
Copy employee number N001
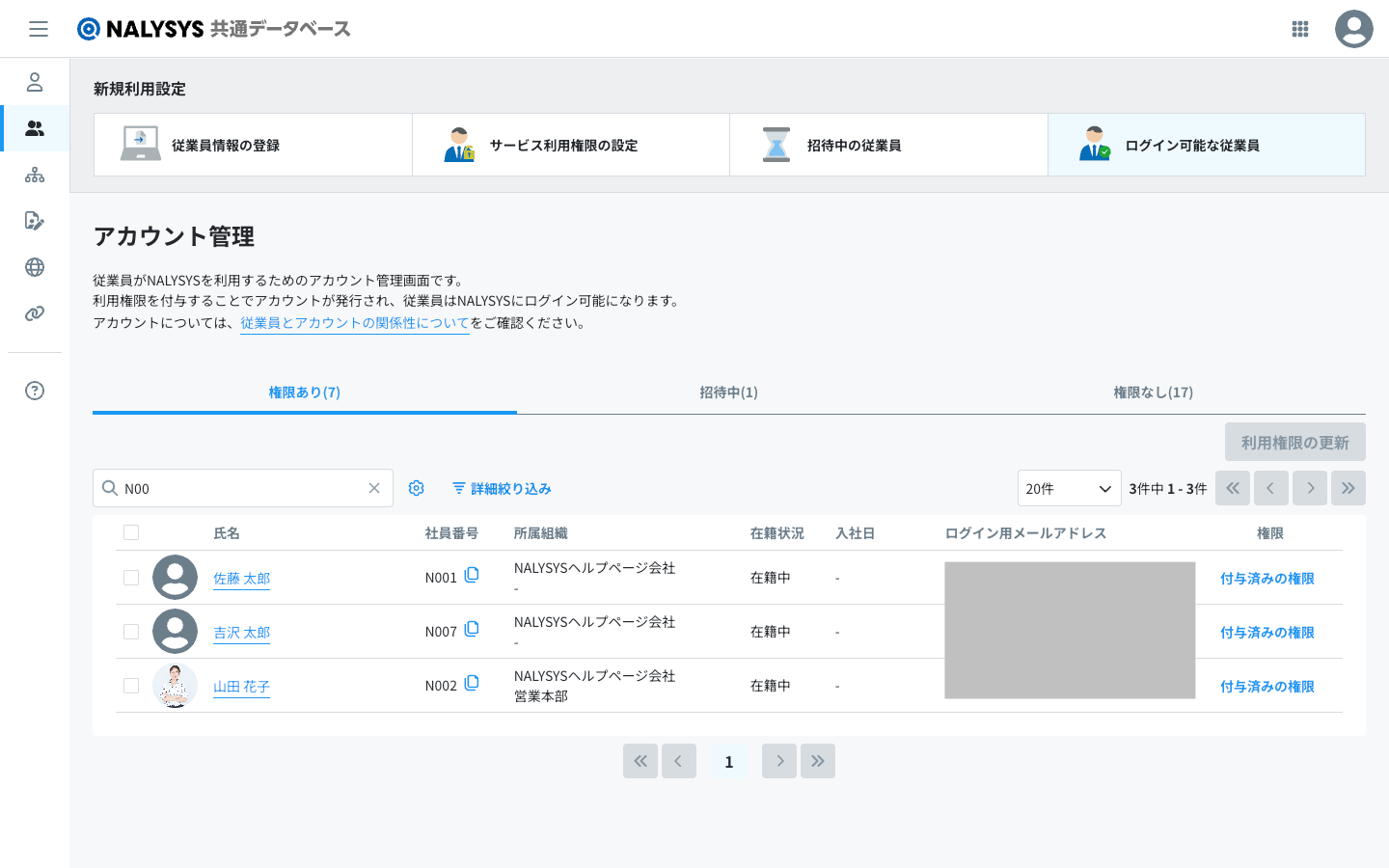472,576
